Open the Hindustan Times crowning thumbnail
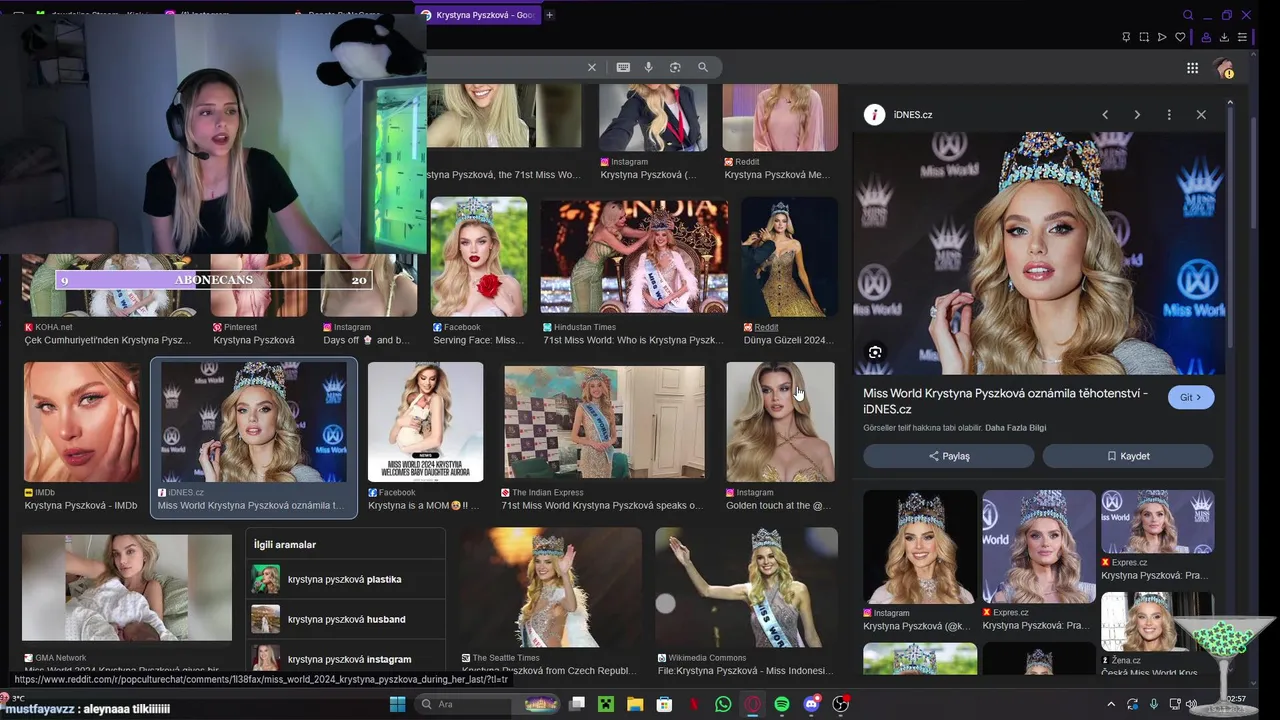This screenshot has width=1280, height=720. [634, 257]
